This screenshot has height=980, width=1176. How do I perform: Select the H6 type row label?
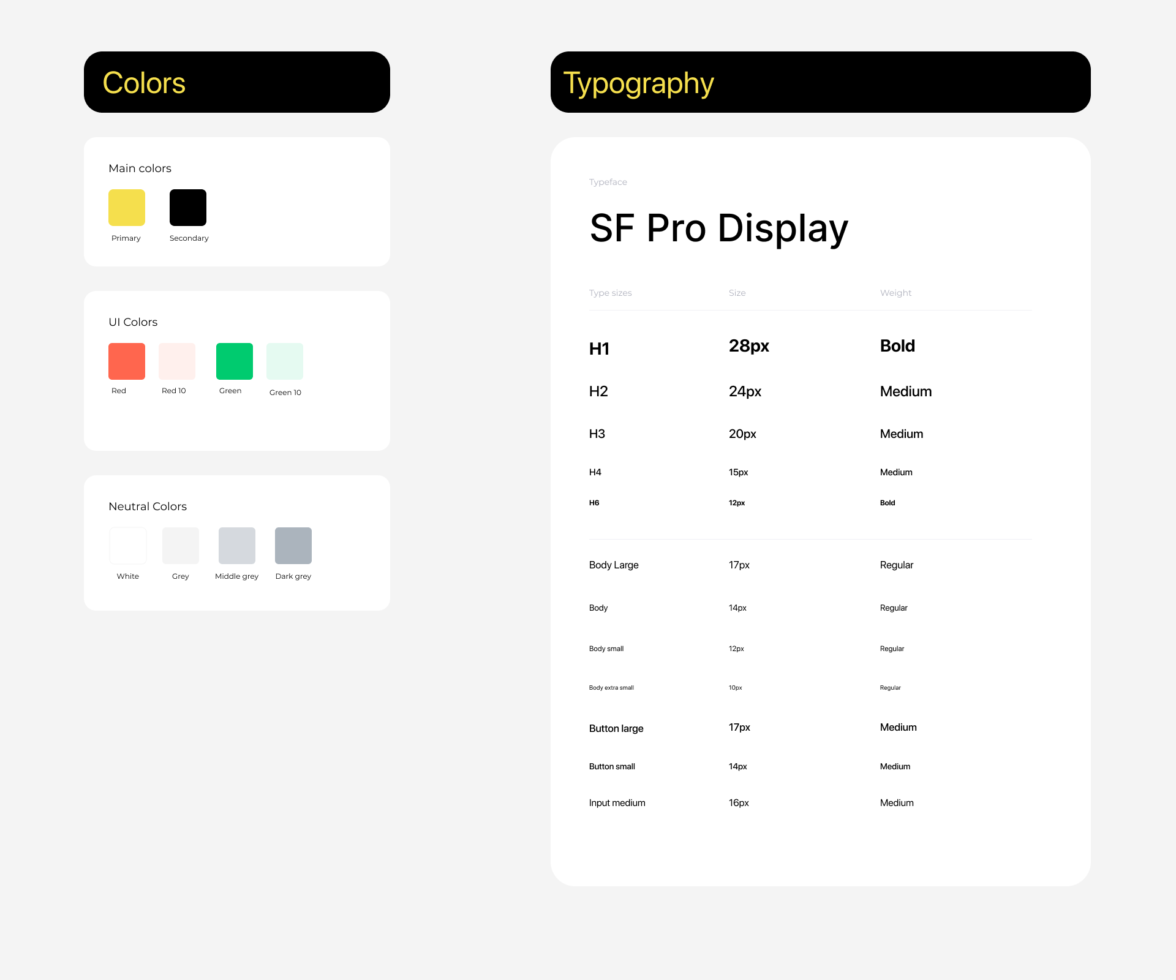click(594, 502)
